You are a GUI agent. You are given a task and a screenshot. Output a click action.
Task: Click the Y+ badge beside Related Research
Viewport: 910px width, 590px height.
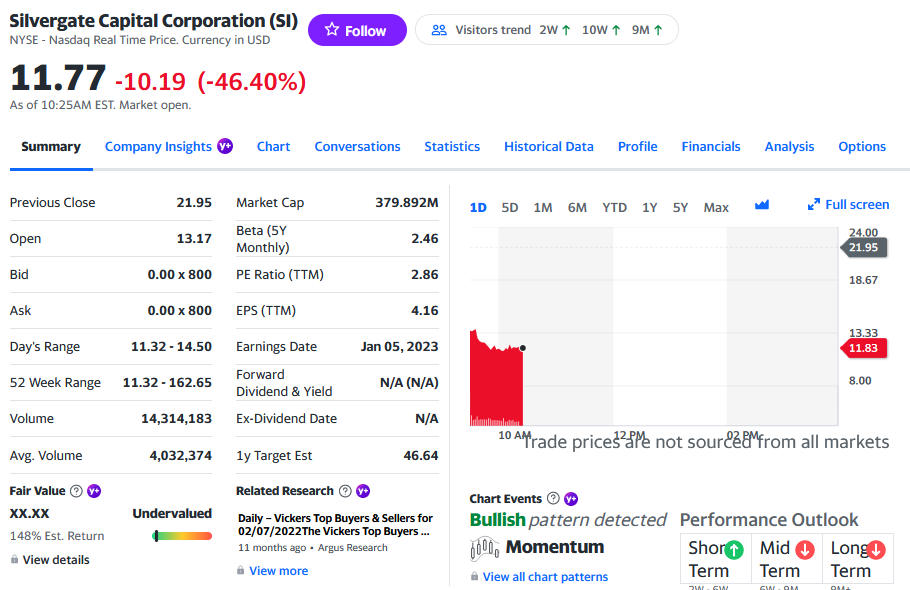click(363, 491)
